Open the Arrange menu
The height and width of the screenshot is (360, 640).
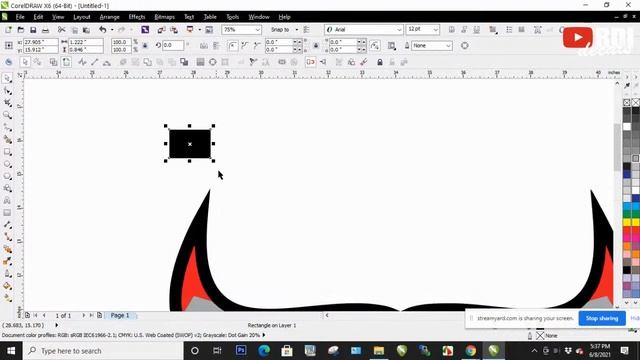[109, 17]
